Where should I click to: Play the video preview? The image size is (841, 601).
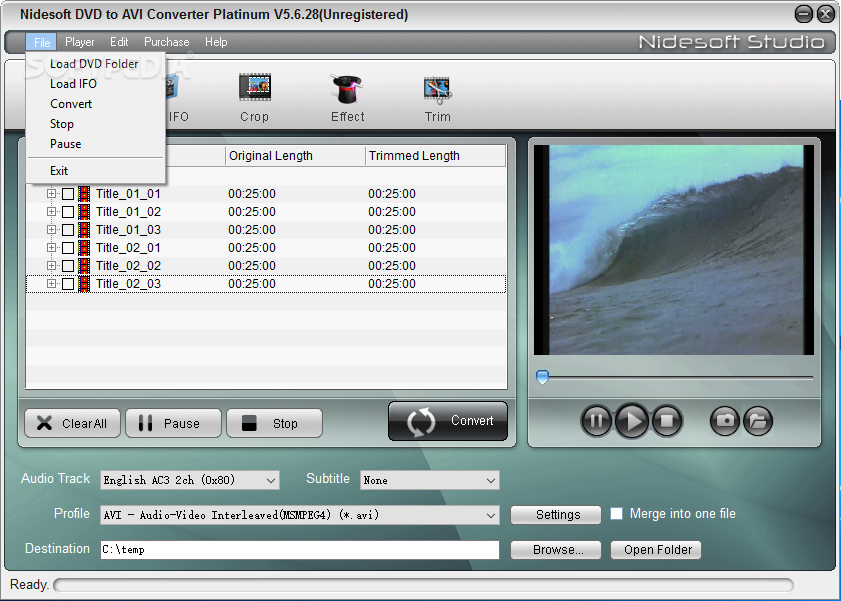point(632,421)
